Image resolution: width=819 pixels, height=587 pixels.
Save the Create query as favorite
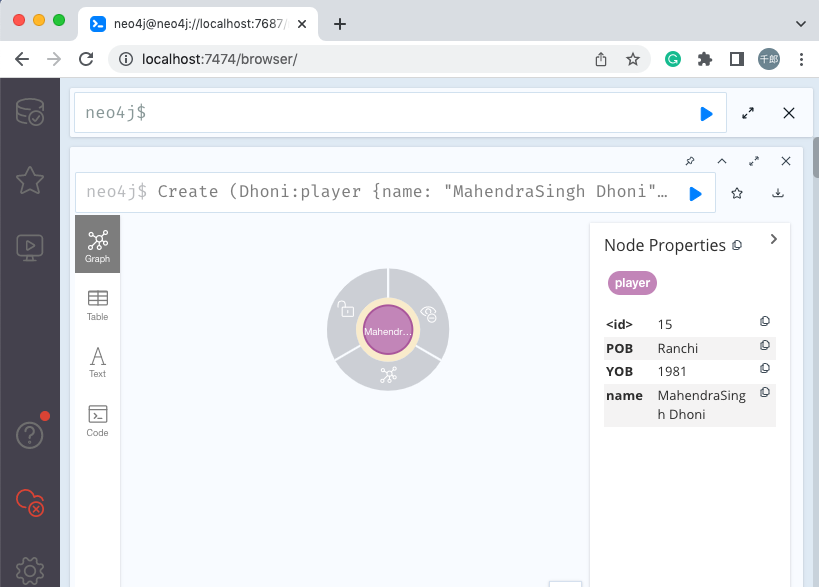[x=737, y=194]
